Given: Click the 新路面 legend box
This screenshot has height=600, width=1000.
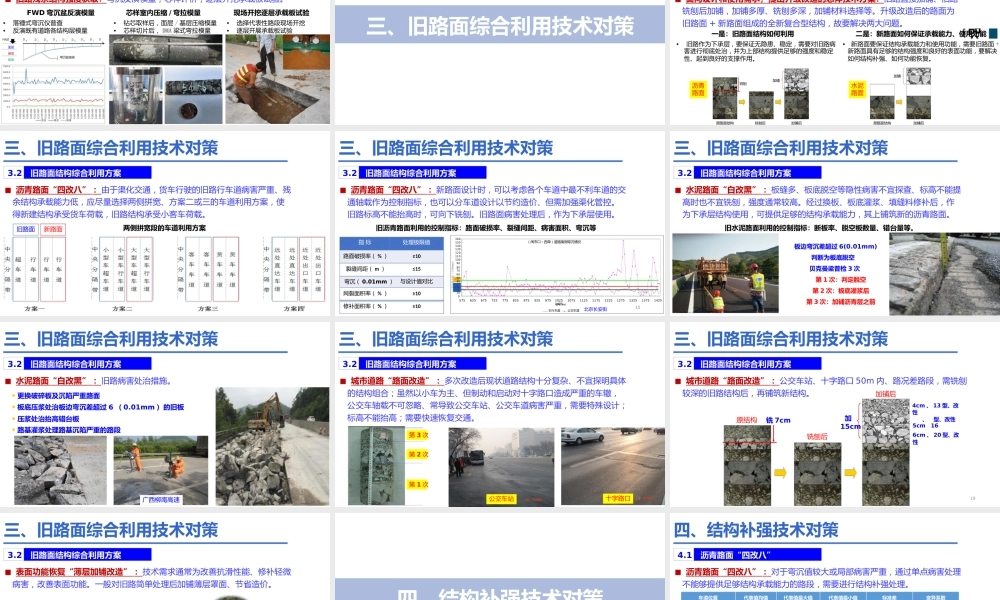Looking at the screenshot, I should point(53,229).
